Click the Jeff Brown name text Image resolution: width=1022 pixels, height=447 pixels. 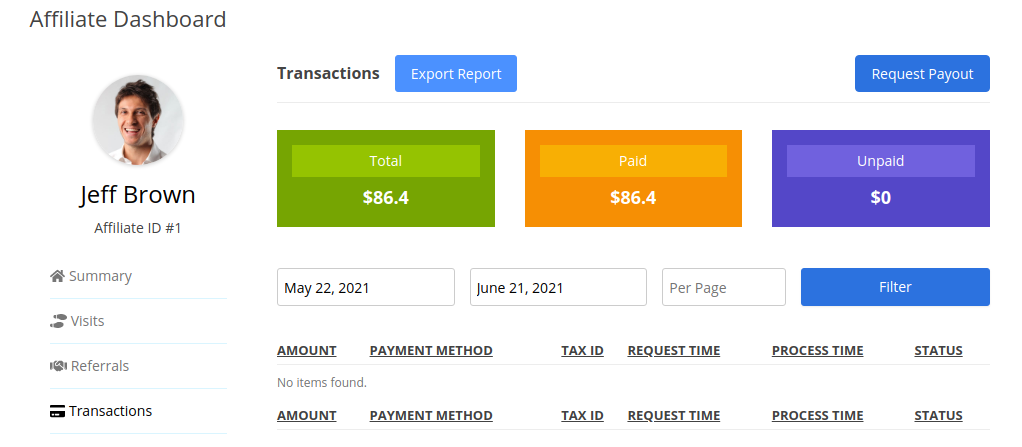click(138, 195)
